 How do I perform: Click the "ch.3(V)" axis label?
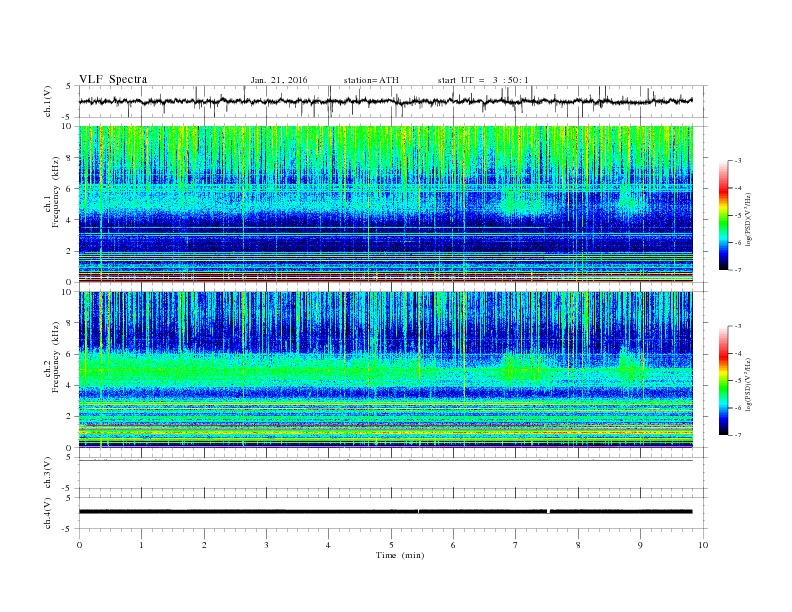click(x=48, y=473)
